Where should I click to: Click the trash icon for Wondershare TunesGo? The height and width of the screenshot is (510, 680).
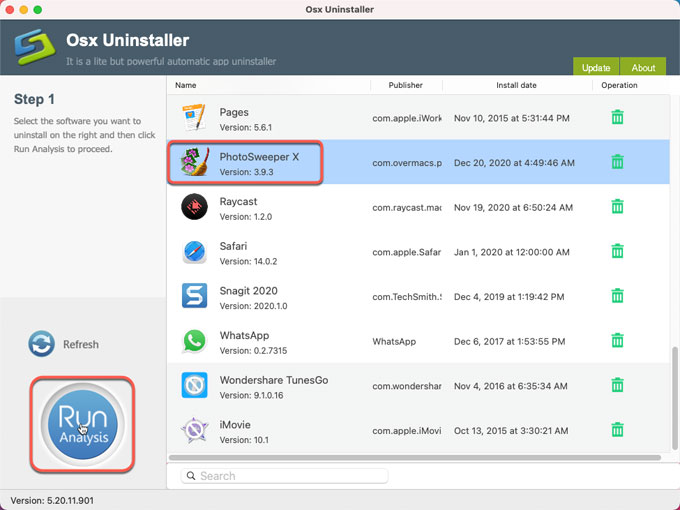pyautogui.click(x=617, y=385)
